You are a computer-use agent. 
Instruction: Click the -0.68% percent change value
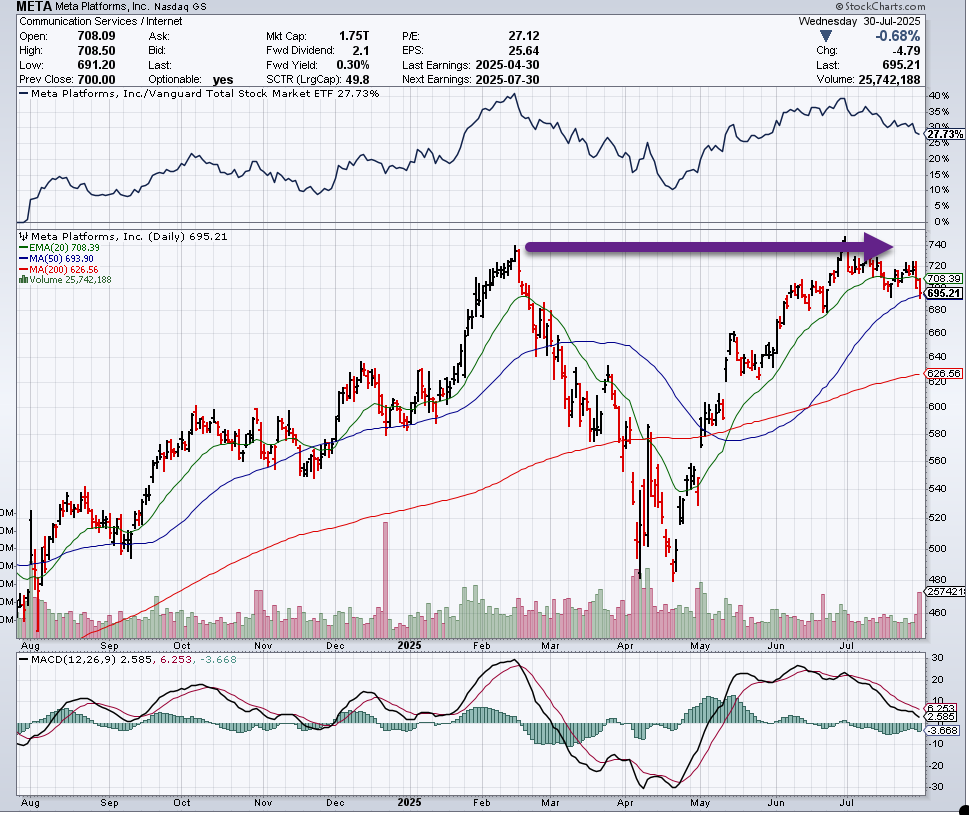(897, 36)
